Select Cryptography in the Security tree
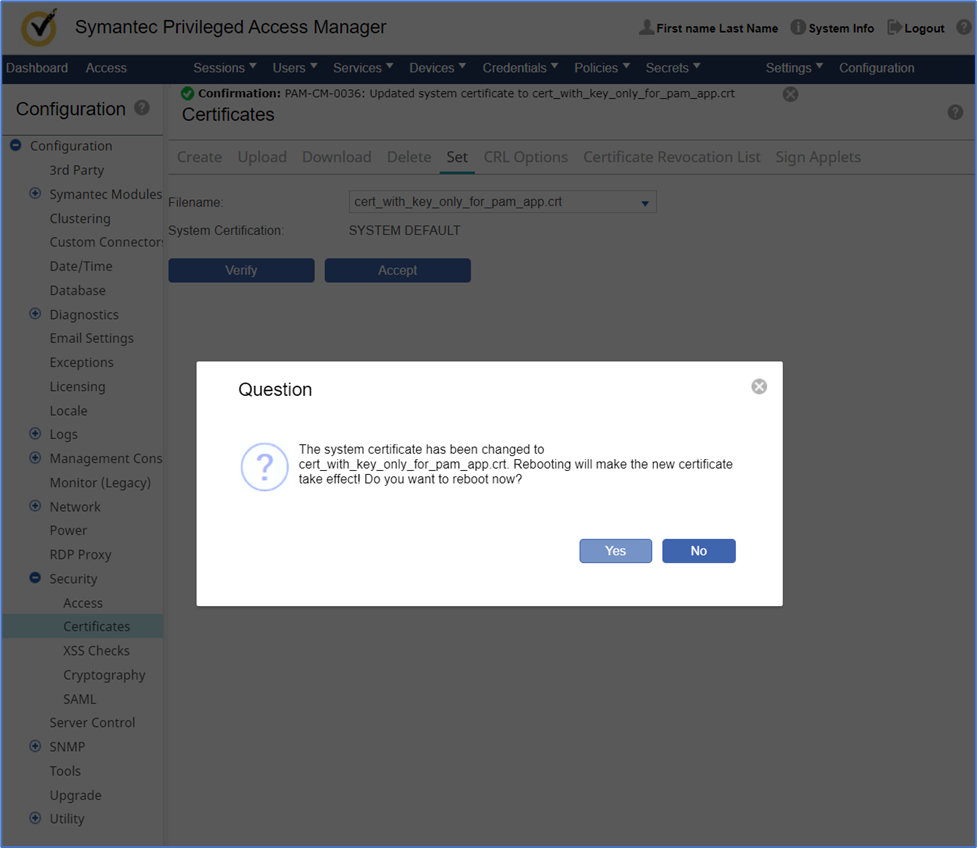This screenshot has height=848, width=977. point(104,675)
